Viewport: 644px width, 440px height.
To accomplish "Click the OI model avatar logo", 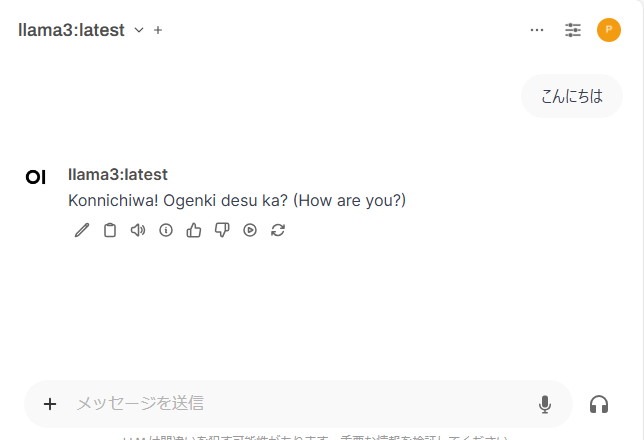I will pyautogui.click(x=36, y=177).
